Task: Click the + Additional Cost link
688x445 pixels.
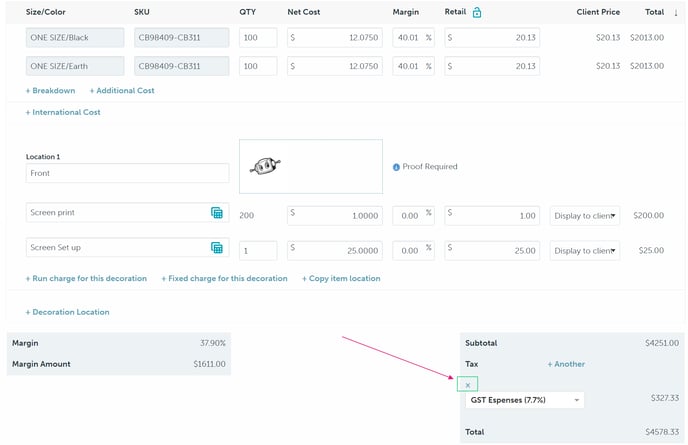Action: 122,90
